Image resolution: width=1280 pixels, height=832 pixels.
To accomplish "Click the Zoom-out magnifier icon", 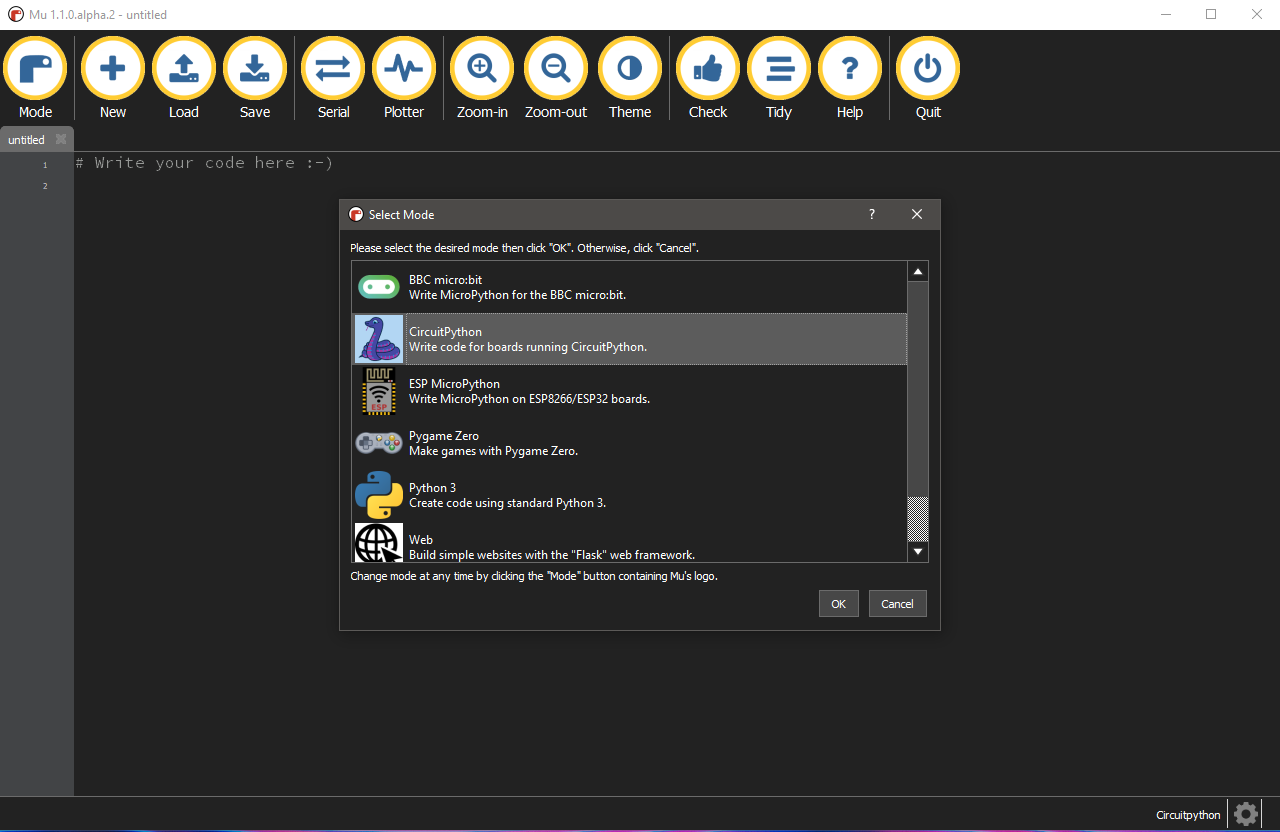I will pyautogui.click(x=556, y=70).
